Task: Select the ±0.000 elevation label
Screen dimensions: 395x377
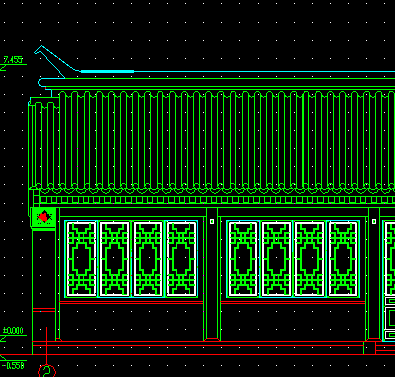Action: click(13, 331)
